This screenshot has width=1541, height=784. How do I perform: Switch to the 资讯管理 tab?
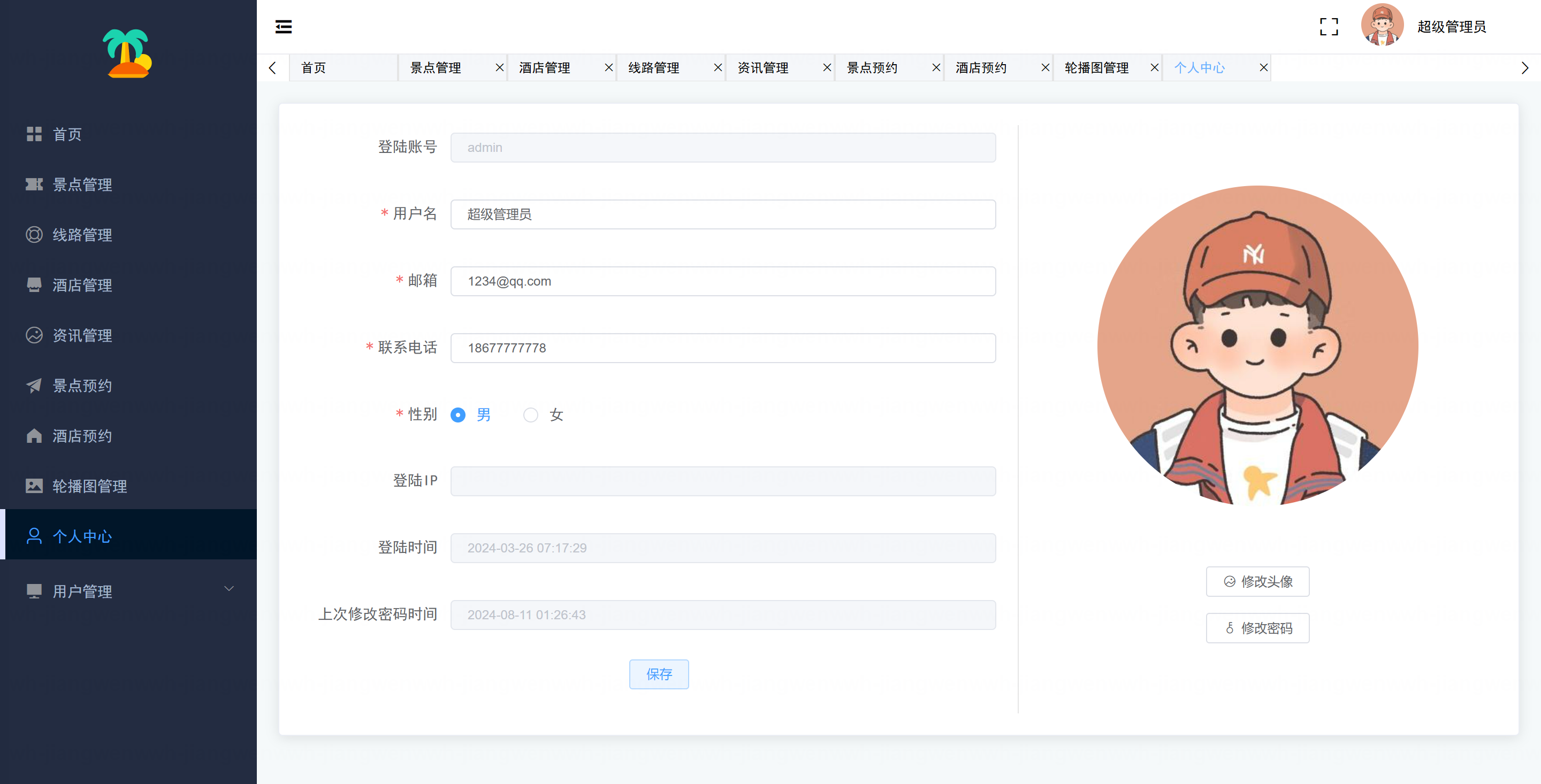762,67
